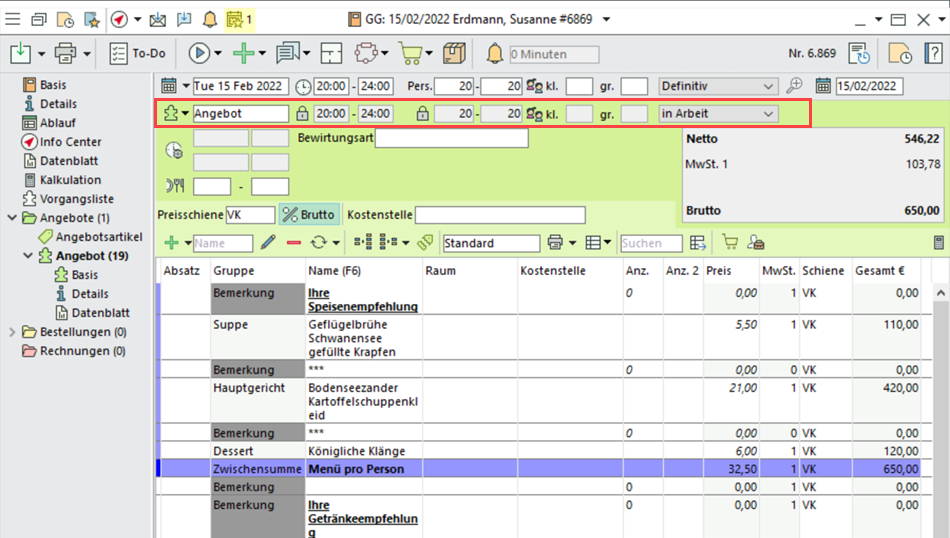This screenshot has height=538, width=950.
Task: Click the pencil edit icon in article toolbar
Action: click(268, 243)
